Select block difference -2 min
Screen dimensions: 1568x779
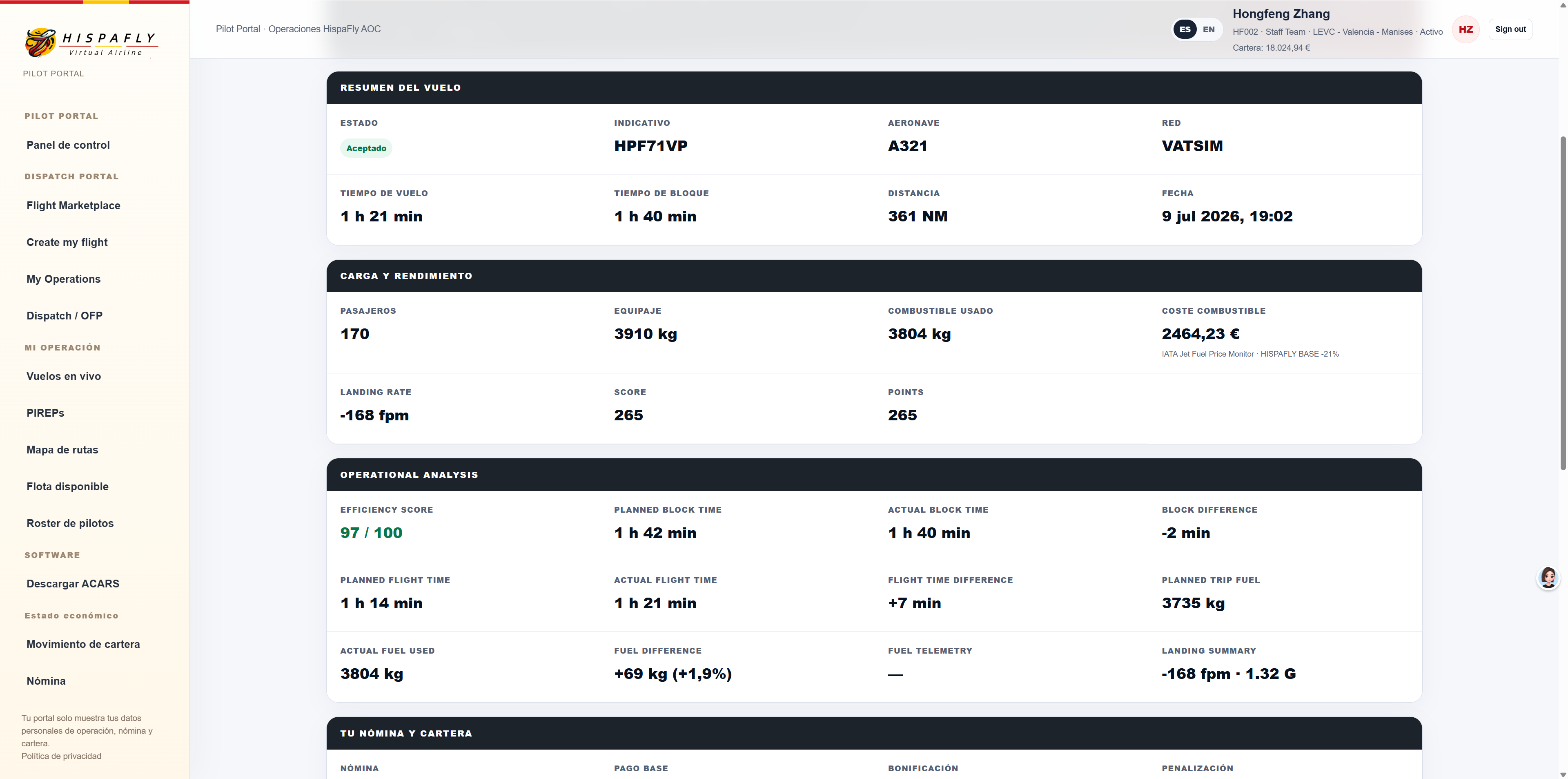click(x=1186, y=533)
